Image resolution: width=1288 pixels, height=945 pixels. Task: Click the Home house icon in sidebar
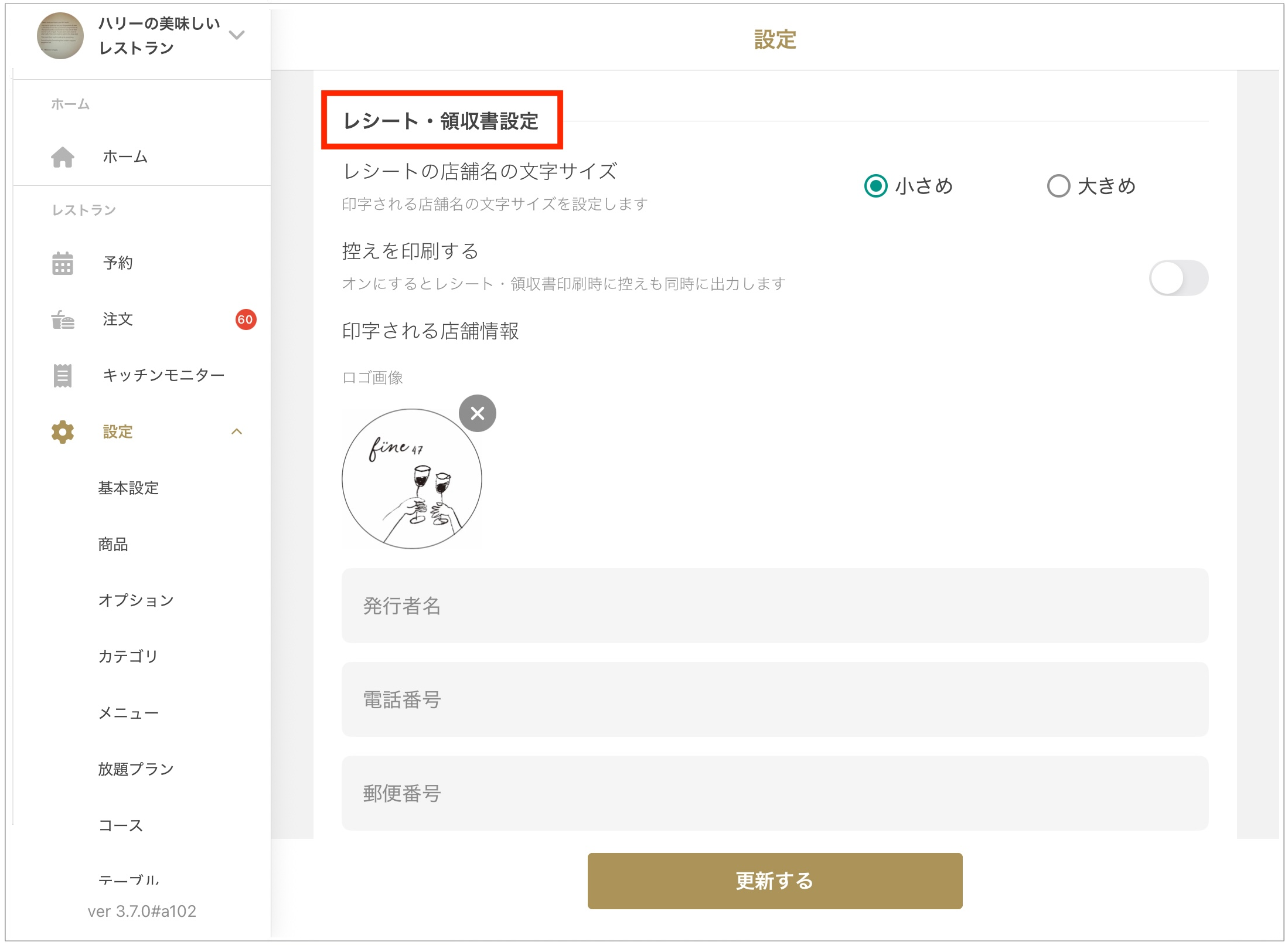[63, 157]
